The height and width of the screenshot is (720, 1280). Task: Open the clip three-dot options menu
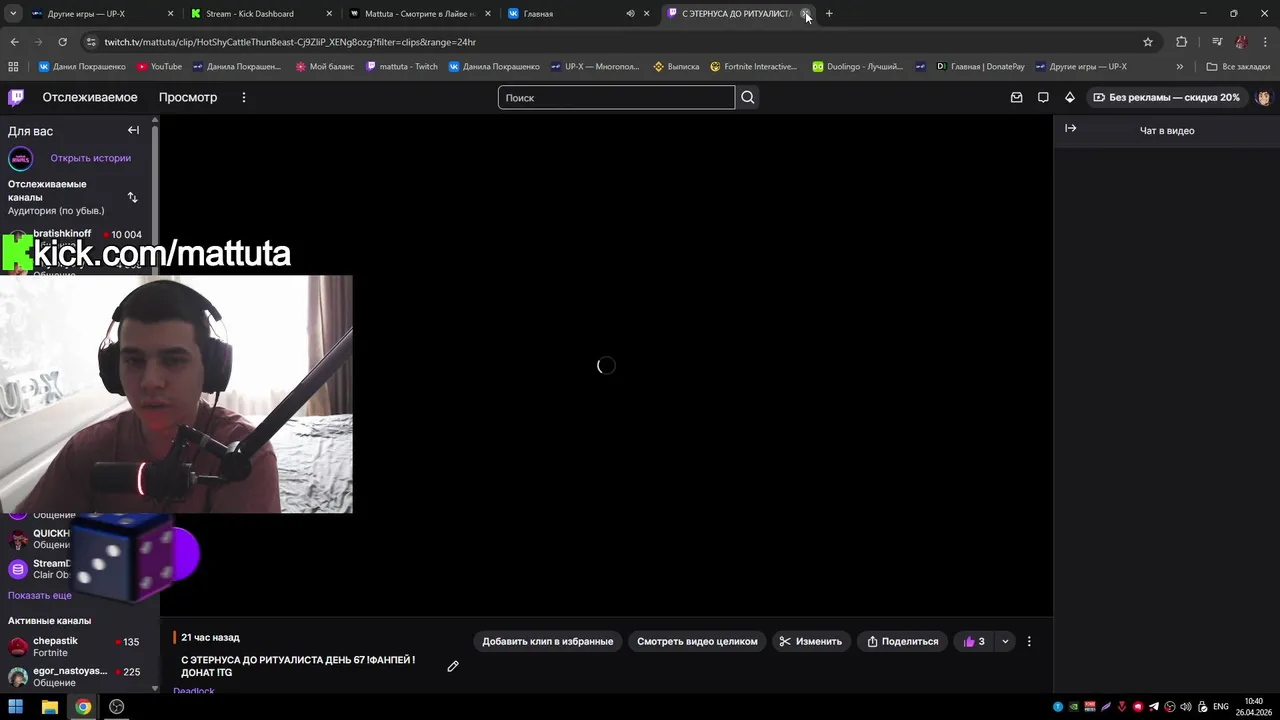click(1029, 641)
